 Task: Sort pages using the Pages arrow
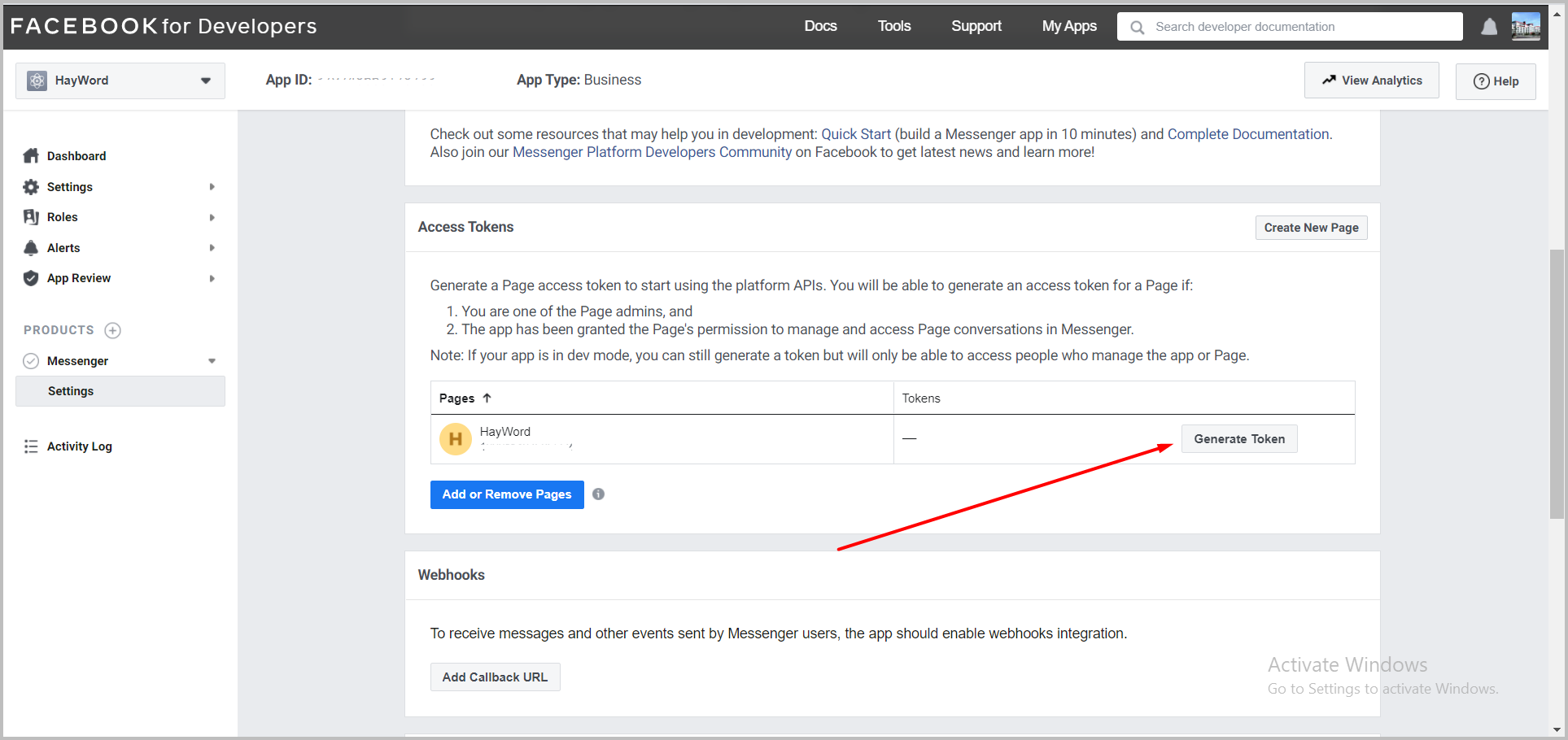pos(487,398)
